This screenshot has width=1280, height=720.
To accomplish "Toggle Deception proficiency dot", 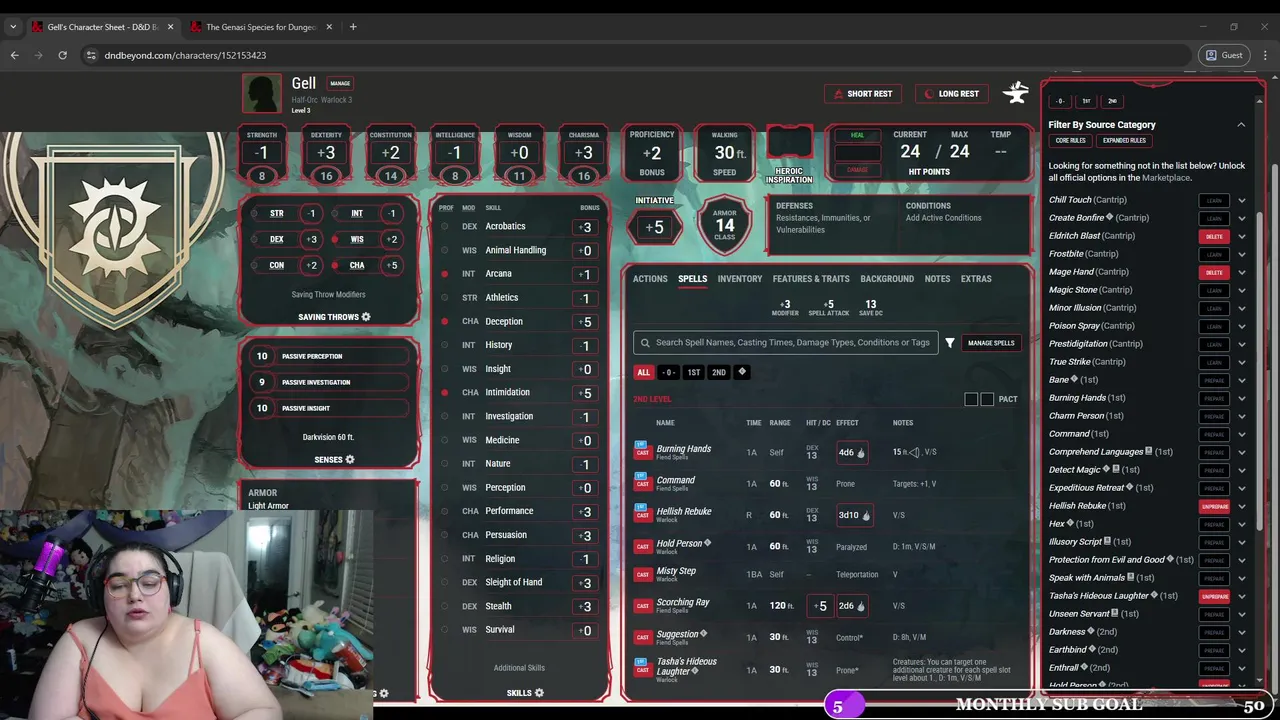I will [x=445, y=322].
